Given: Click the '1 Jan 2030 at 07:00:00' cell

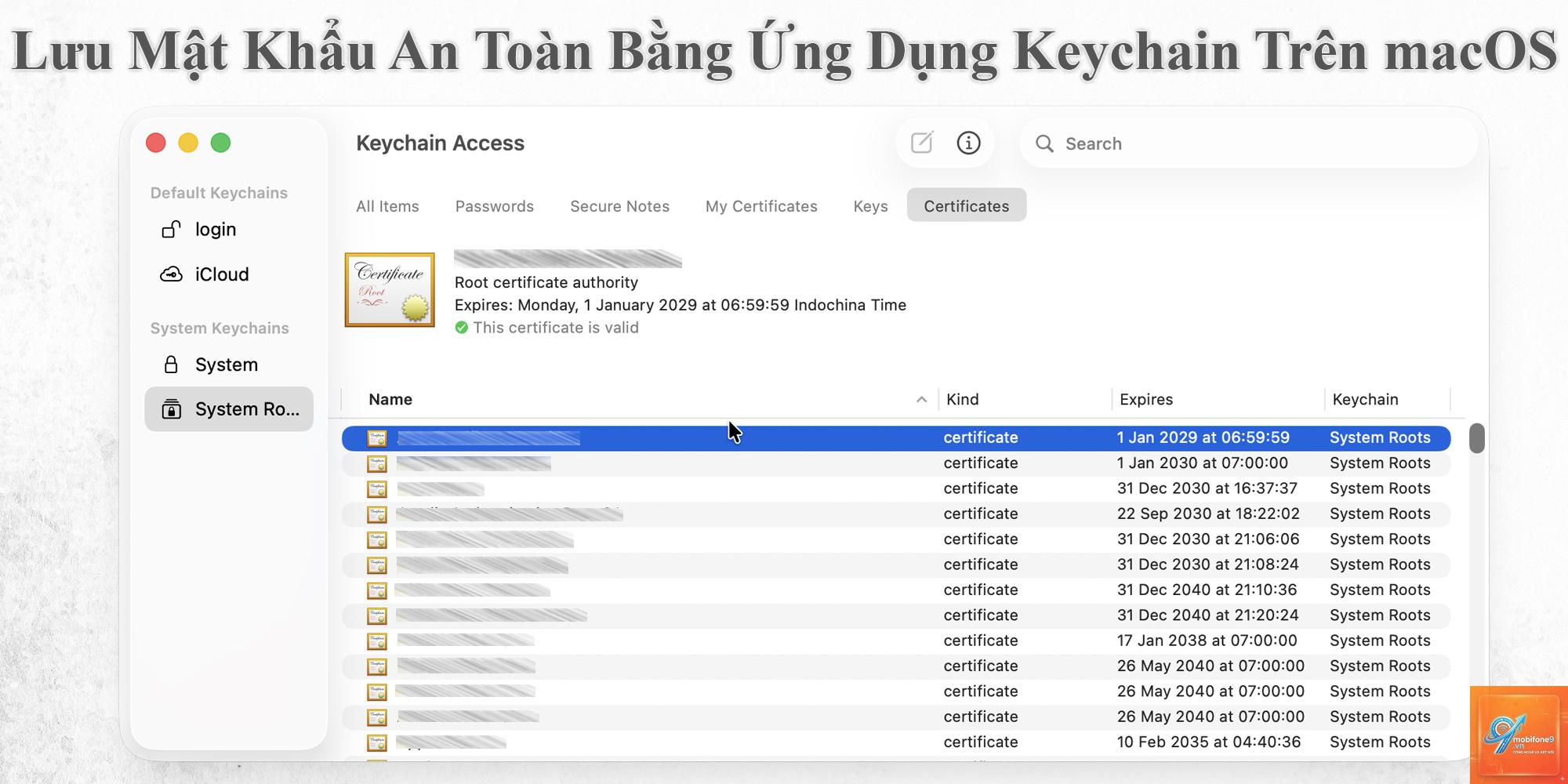Looking at the screenshot, I should pyautogui.click(x=1202, y=463).
